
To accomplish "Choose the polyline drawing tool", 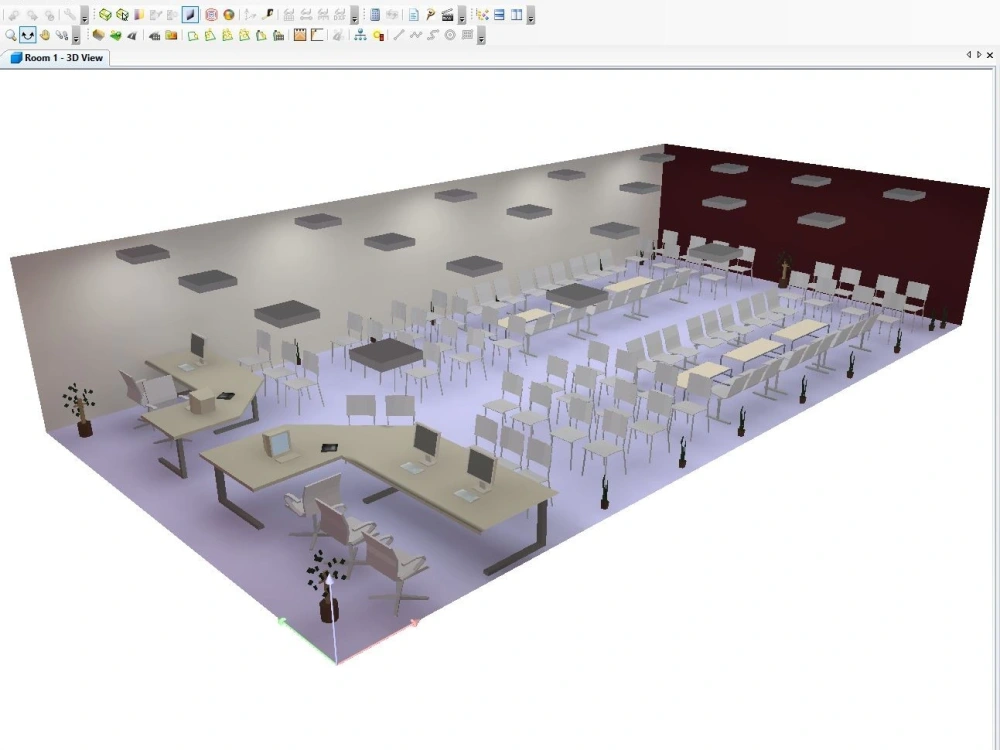I will (416, 35).
